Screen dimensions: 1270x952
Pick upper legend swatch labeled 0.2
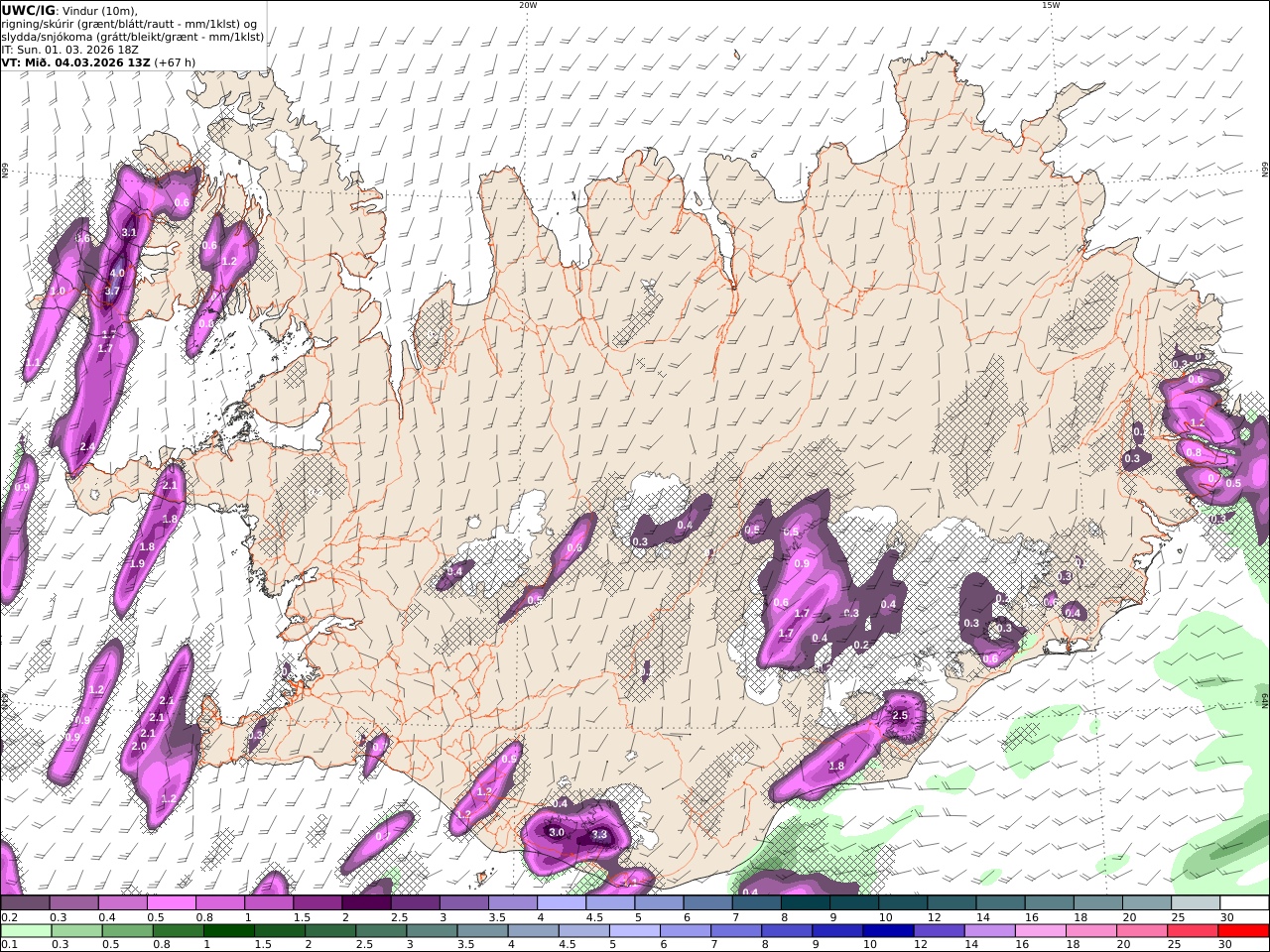[25, 903]
